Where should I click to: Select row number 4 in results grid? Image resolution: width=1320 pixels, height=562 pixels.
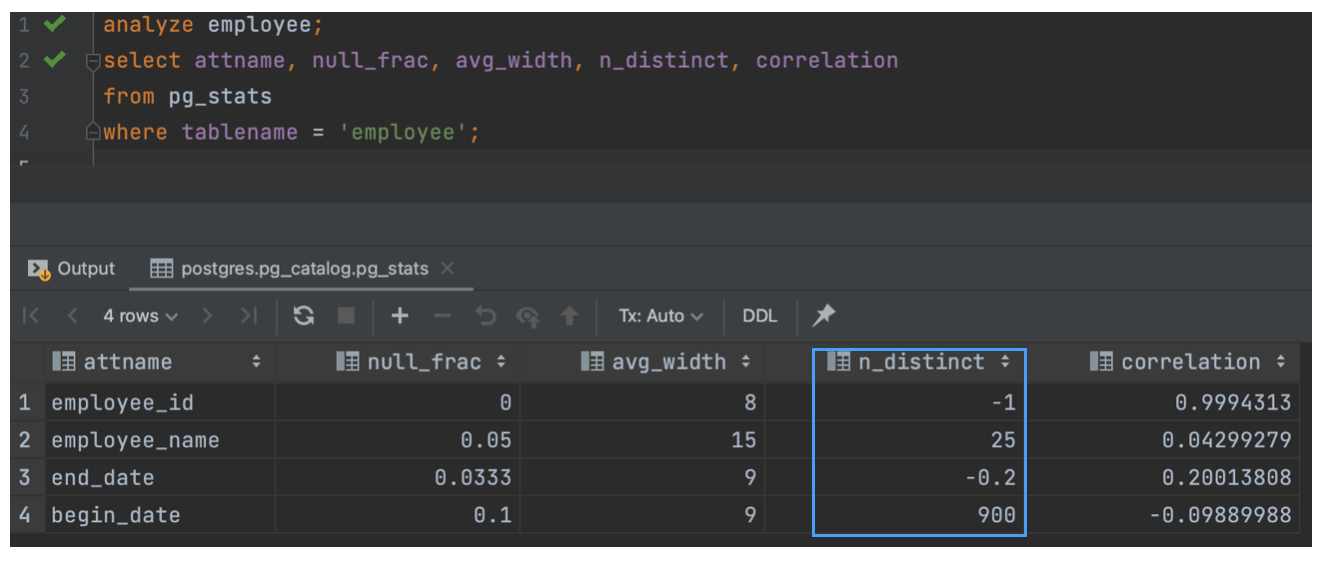(25, 516)
